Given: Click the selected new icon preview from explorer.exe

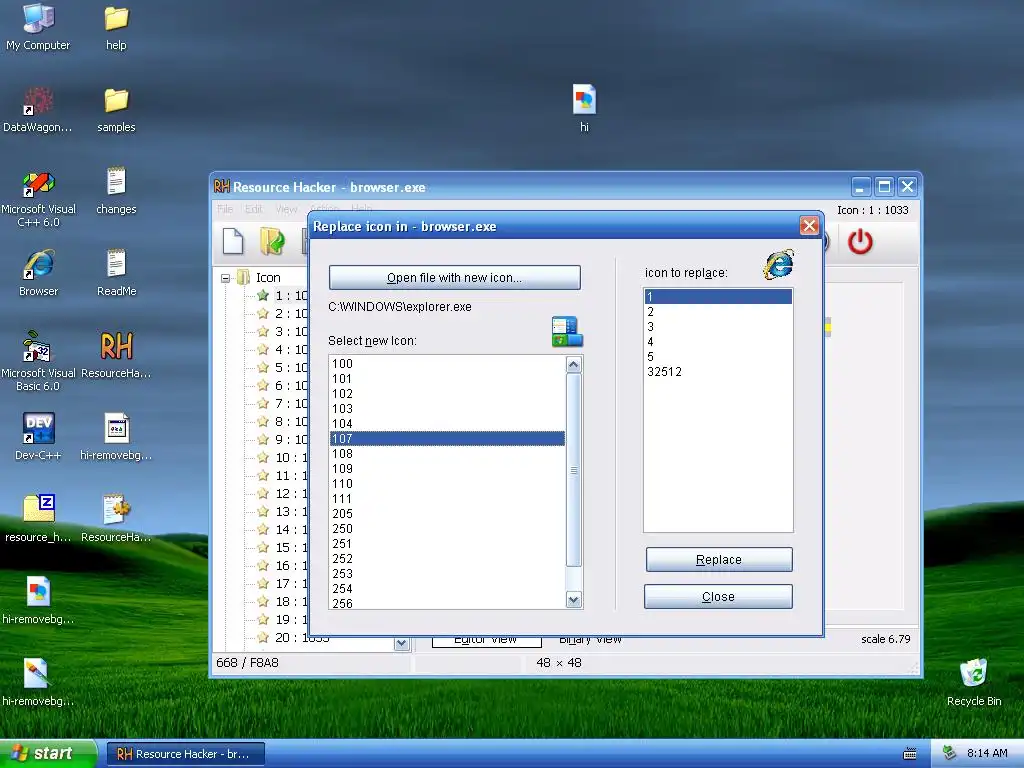Looking at the screenshot, I should click(567, 332).
